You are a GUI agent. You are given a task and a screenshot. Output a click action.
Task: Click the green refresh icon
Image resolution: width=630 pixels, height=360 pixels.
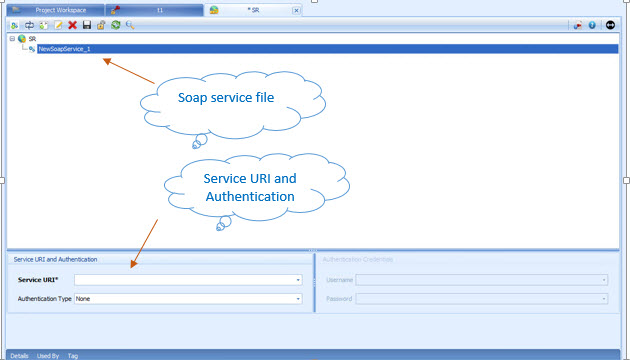tap(116, 25)
